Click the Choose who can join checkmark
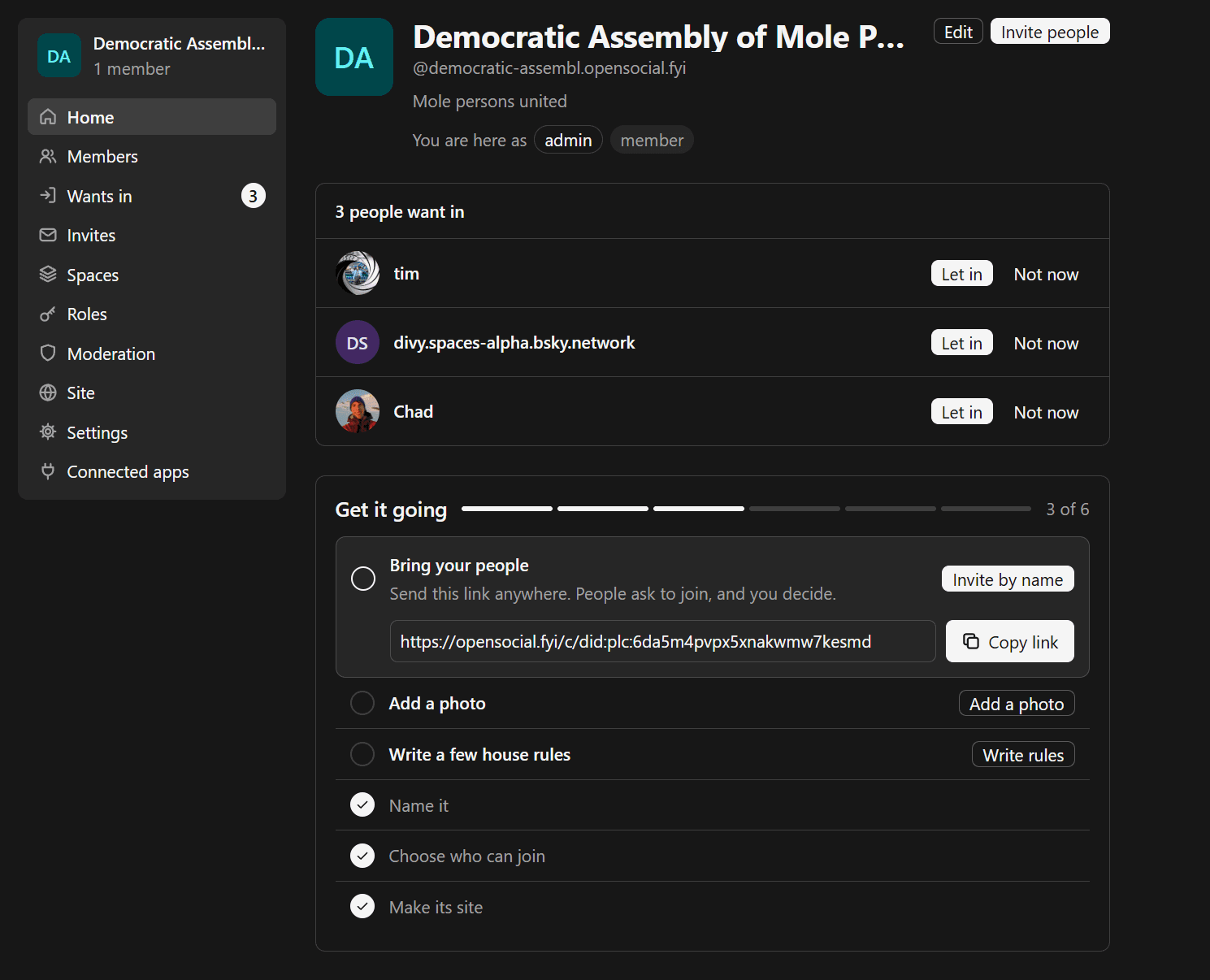The width and height of the screenshot is (1210, 980). click(362, 856)
